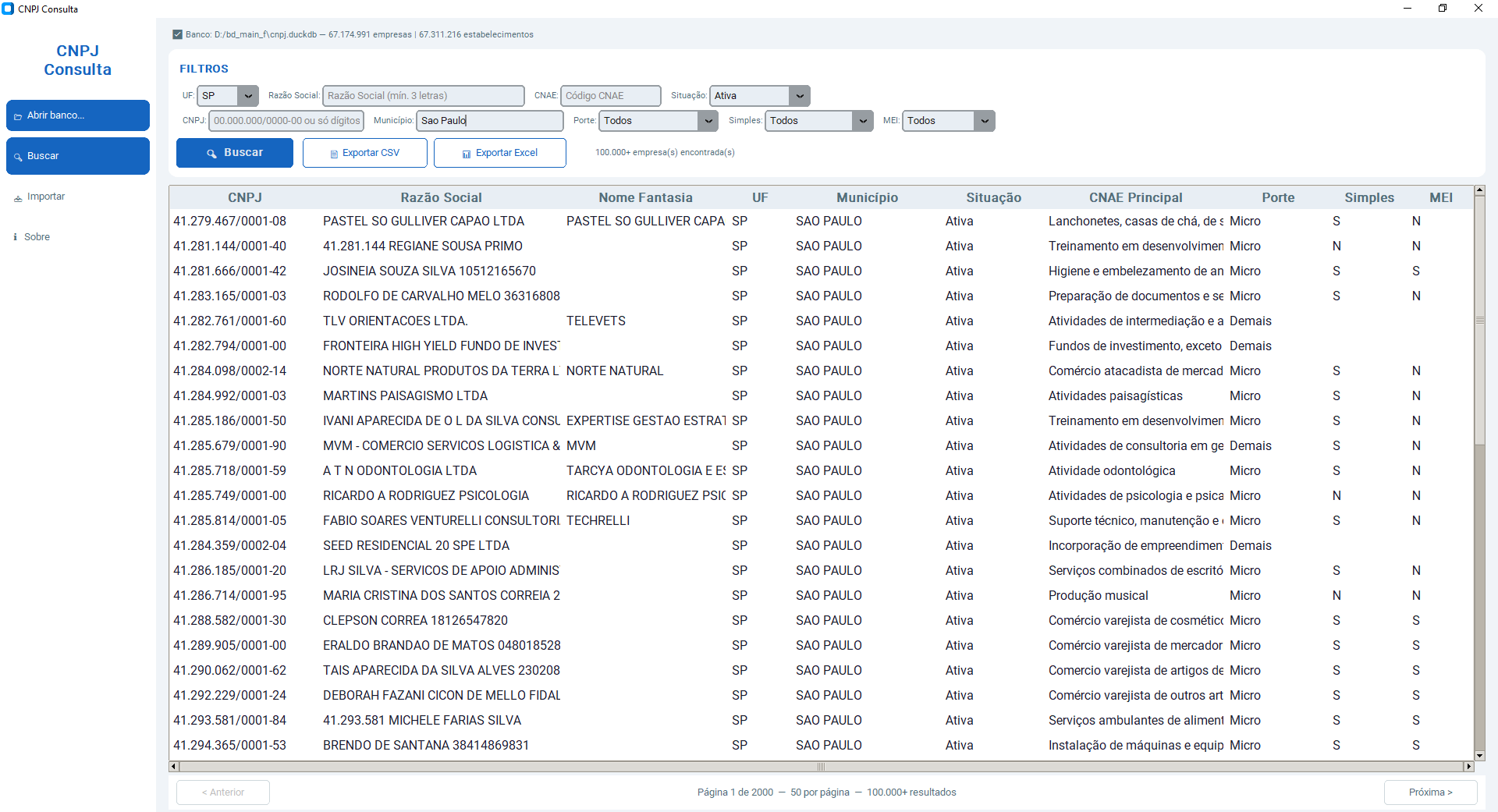Viewport: 1498px width, 812px height.
Task: Select FRONTEIRA HIGH YIELD FUNDO row
Action: click(x=822, y=346)
